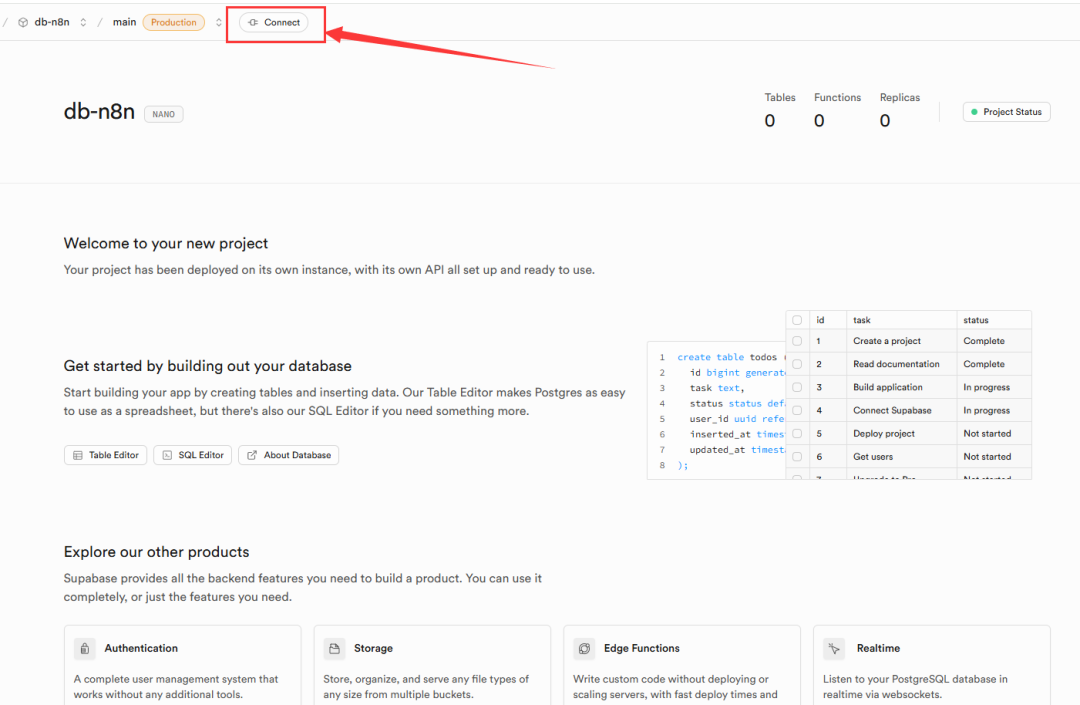Open the Authentication product card title
Screen dimensions: 1080x705
point(141,648)
